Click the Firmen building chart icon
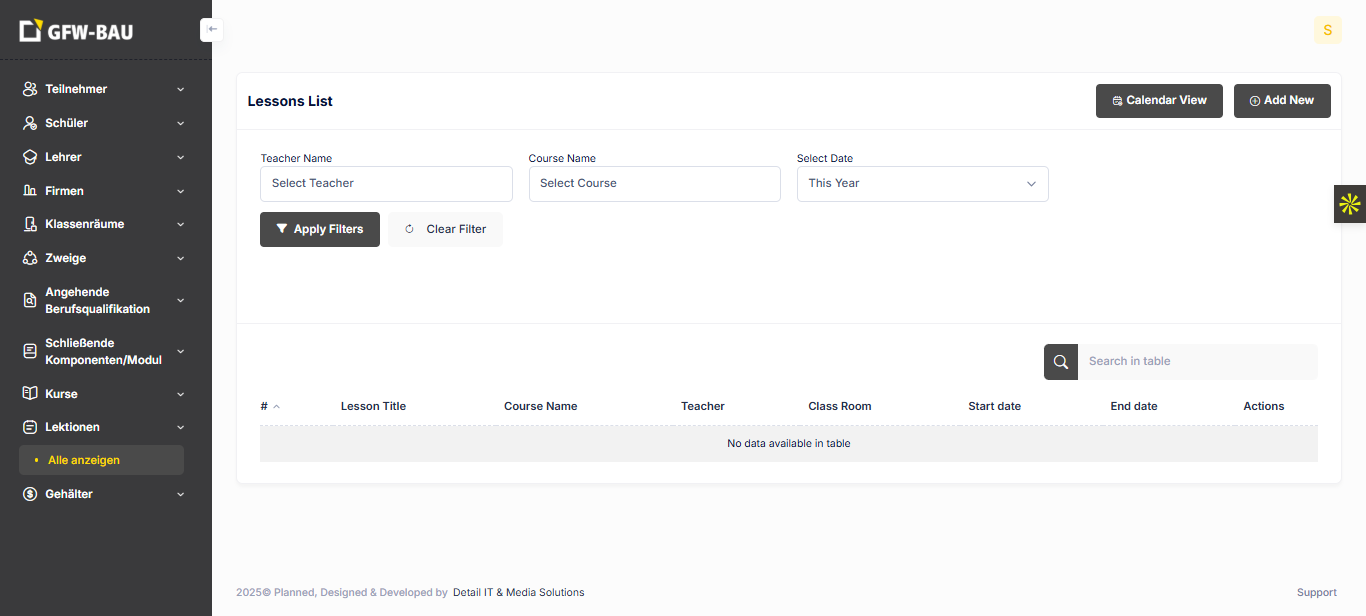This screenshot has height=616, width=1366. pyautogui.click(x=30, y=191)
